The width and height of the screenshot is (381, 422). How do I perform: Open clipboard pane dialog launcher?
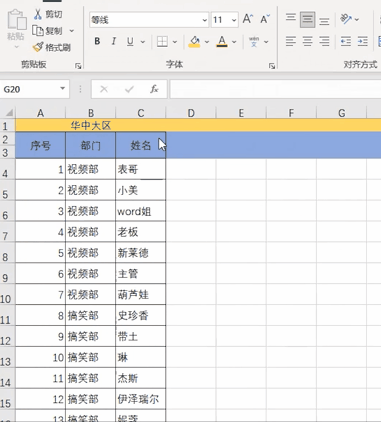click(78, 66)
